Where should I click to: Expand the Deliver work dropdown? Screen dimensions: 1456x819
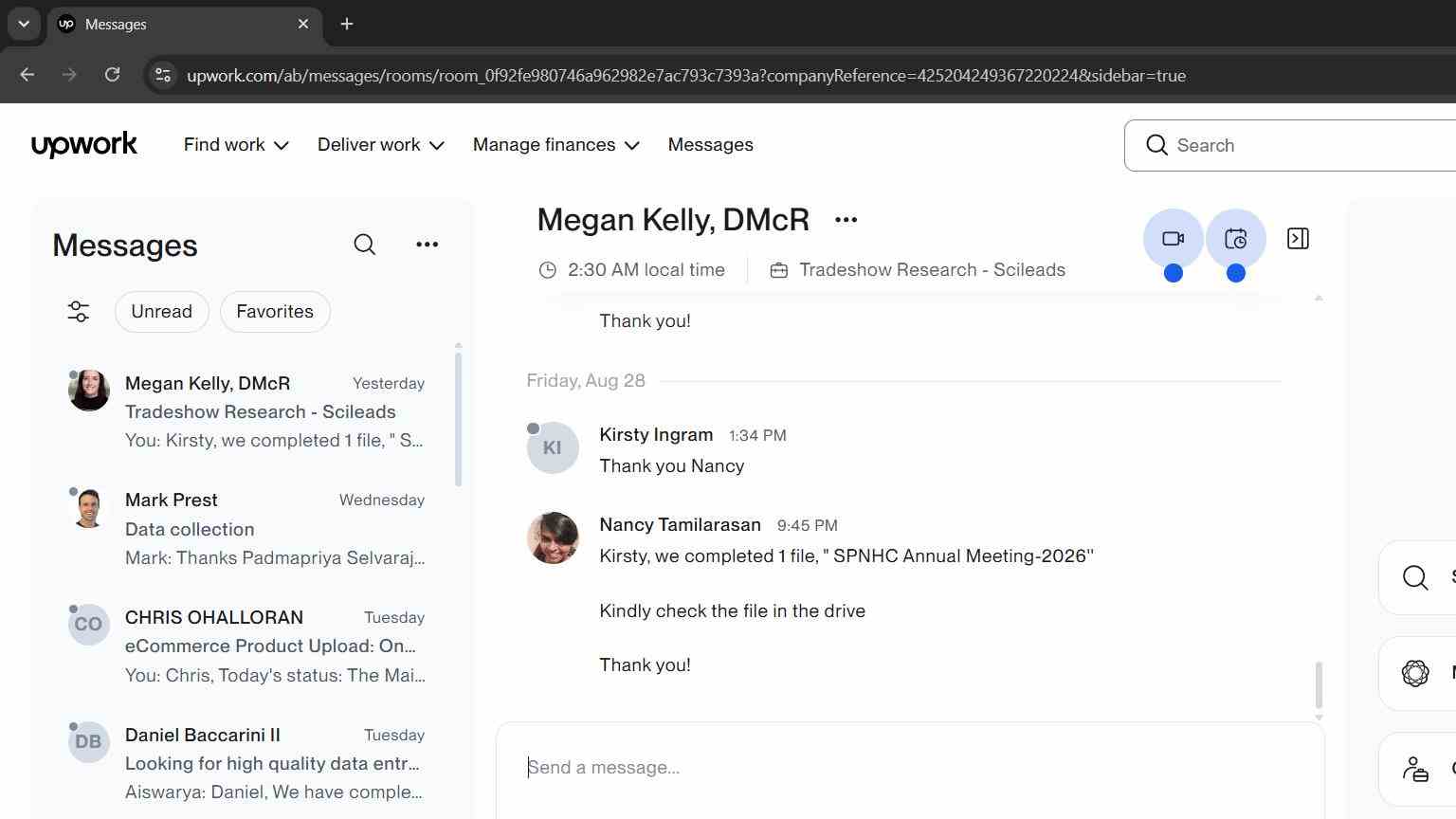coord(380,145)
